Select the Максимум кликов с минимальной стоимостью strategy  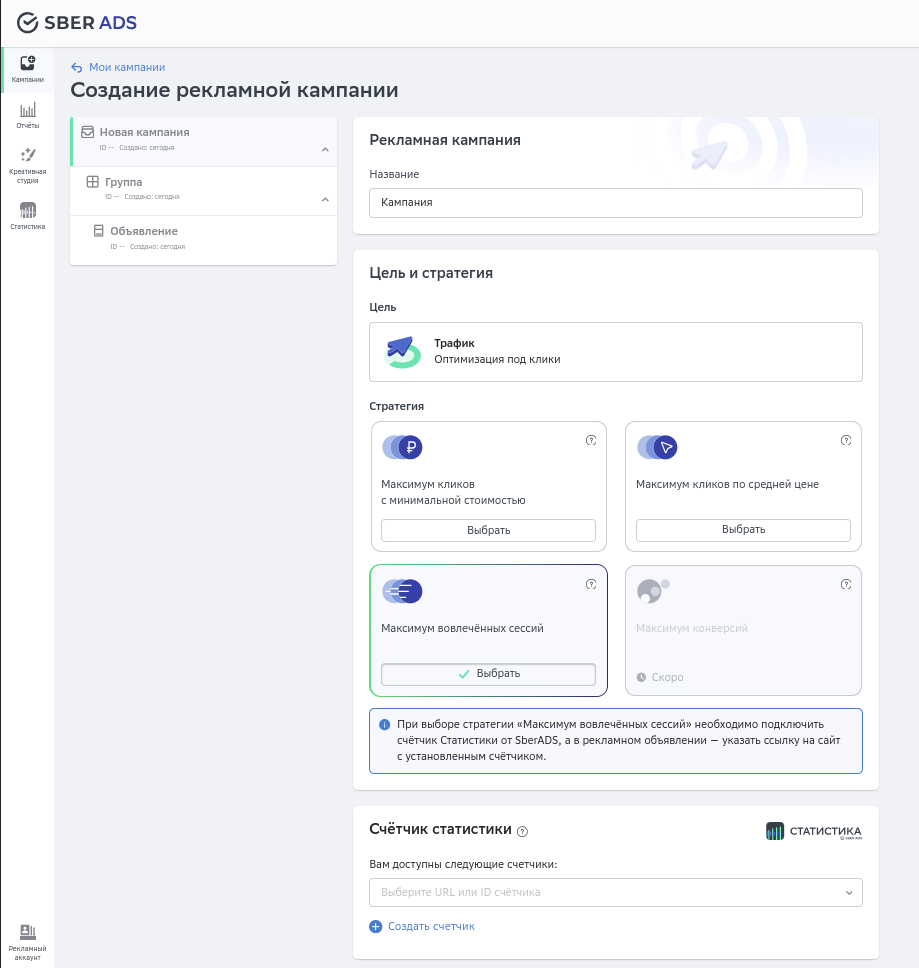point(488,530)
